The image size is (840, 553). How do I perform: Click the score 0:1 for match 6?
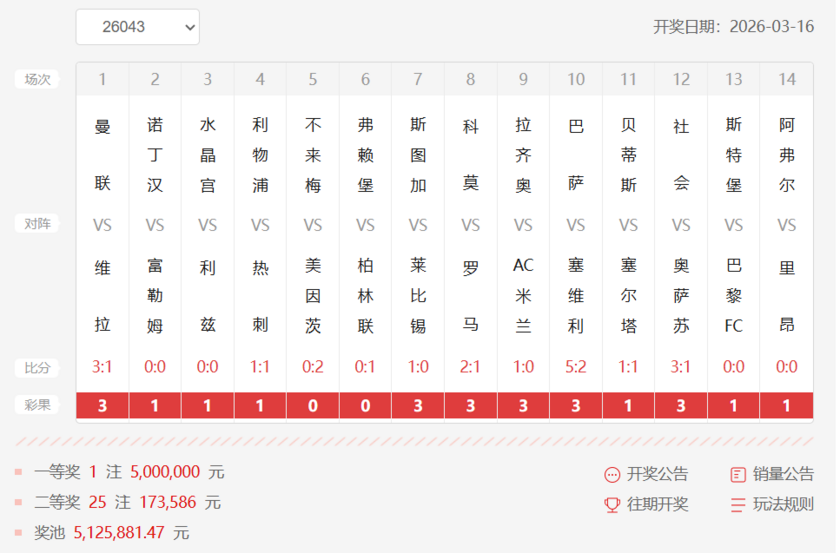pyautogui.click(x=365, y=367)
